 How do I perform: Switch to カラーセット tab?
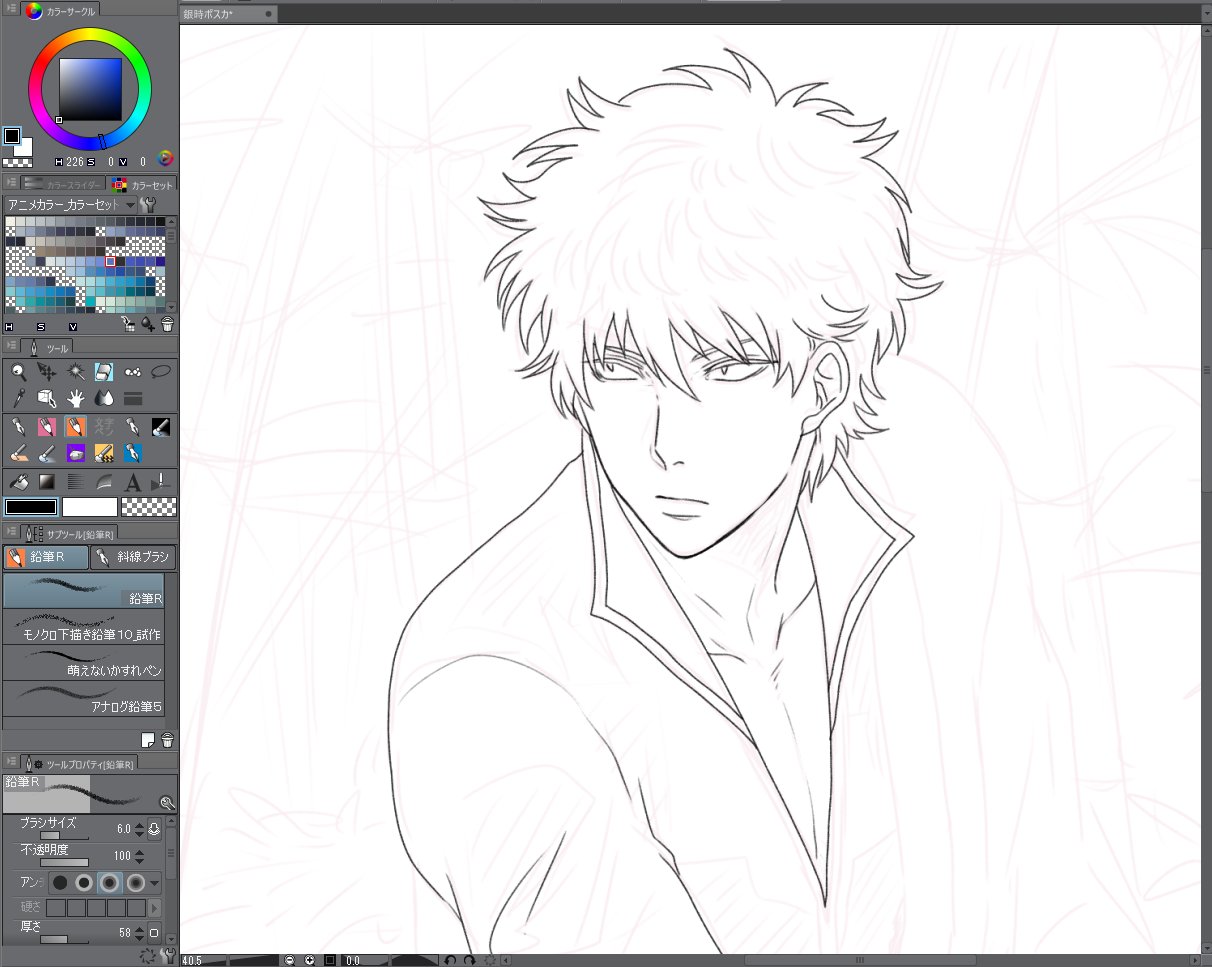(143, 184)
